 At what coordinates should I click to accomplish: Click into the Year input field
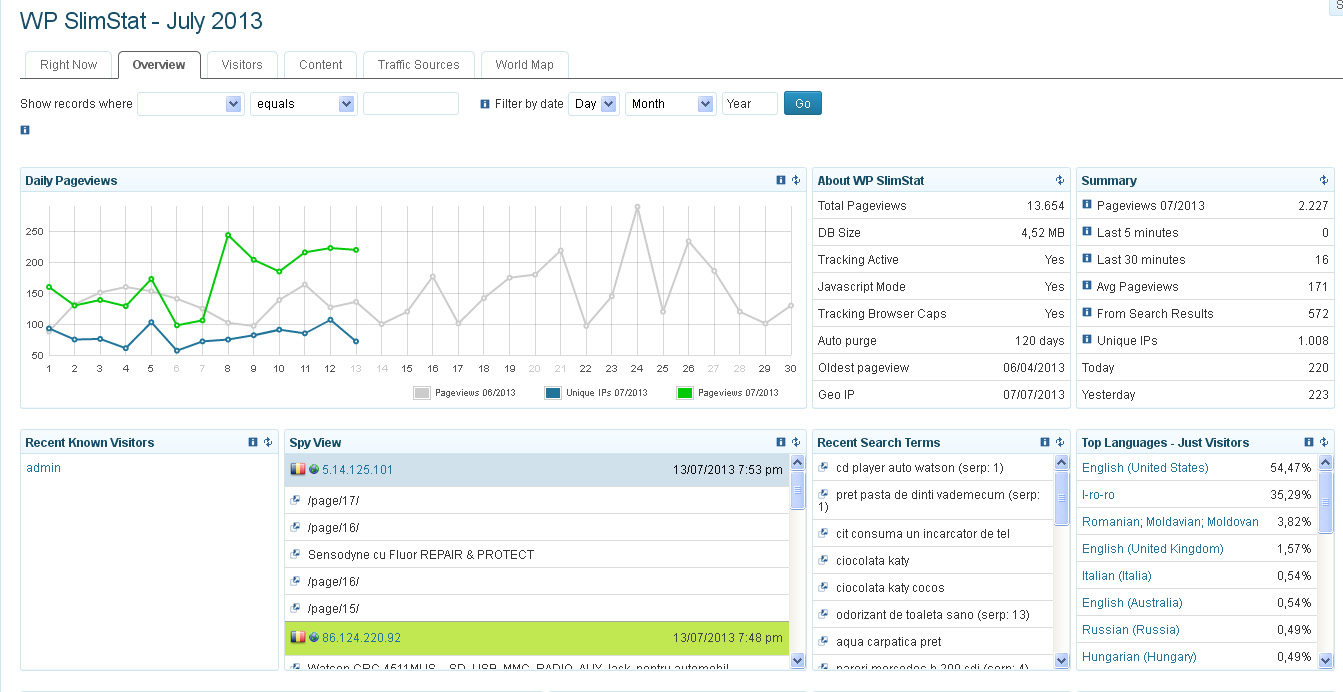[x=749, y=104]
